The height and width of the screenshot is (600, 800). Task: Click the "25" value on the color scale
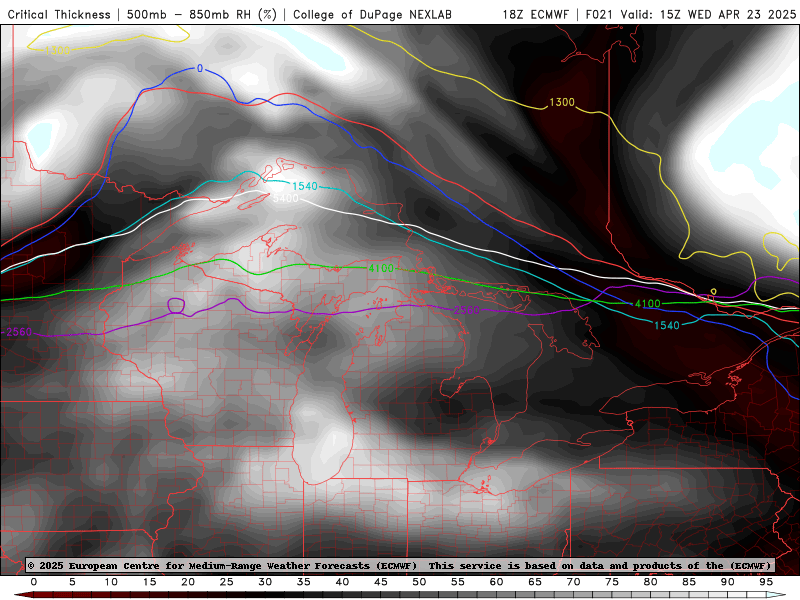[227, 582]
